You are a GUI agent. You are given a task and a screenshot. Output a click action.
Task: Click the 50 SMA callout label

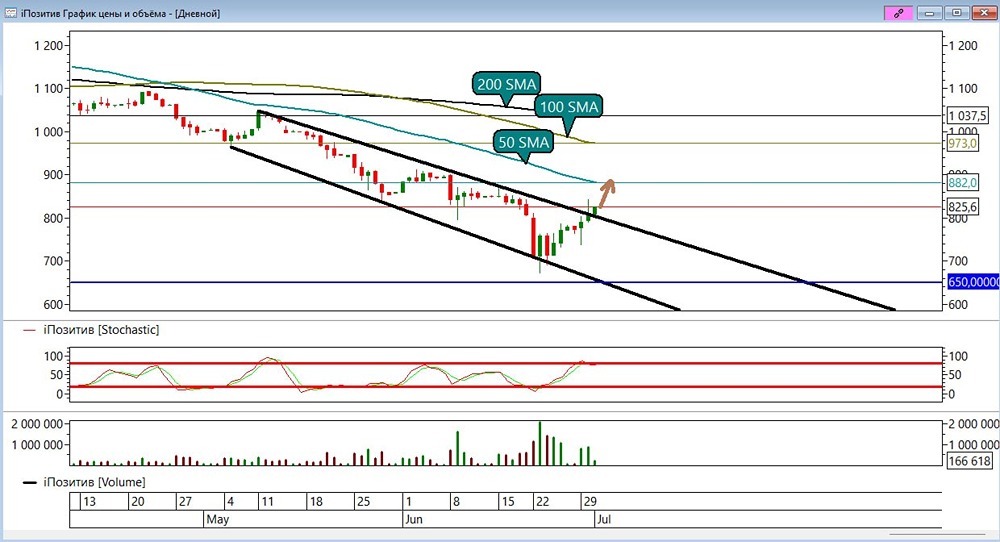click(524, 142)
